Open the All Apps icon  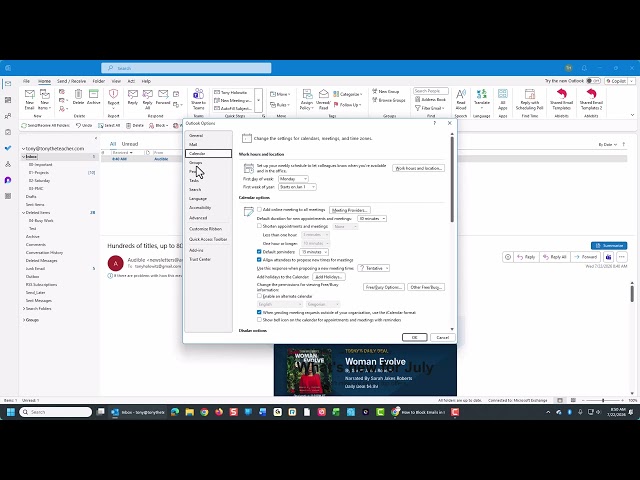(503, 99)
